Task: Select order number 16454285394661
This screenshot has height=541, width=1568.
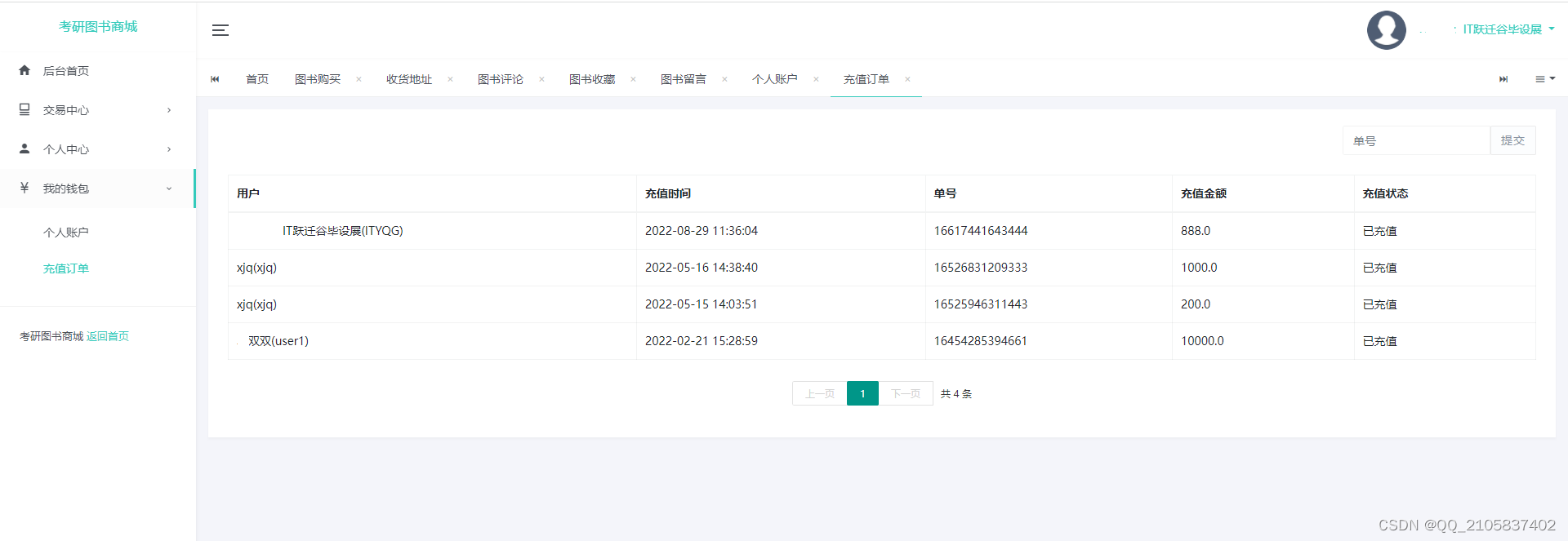Action: pos(981,341)
